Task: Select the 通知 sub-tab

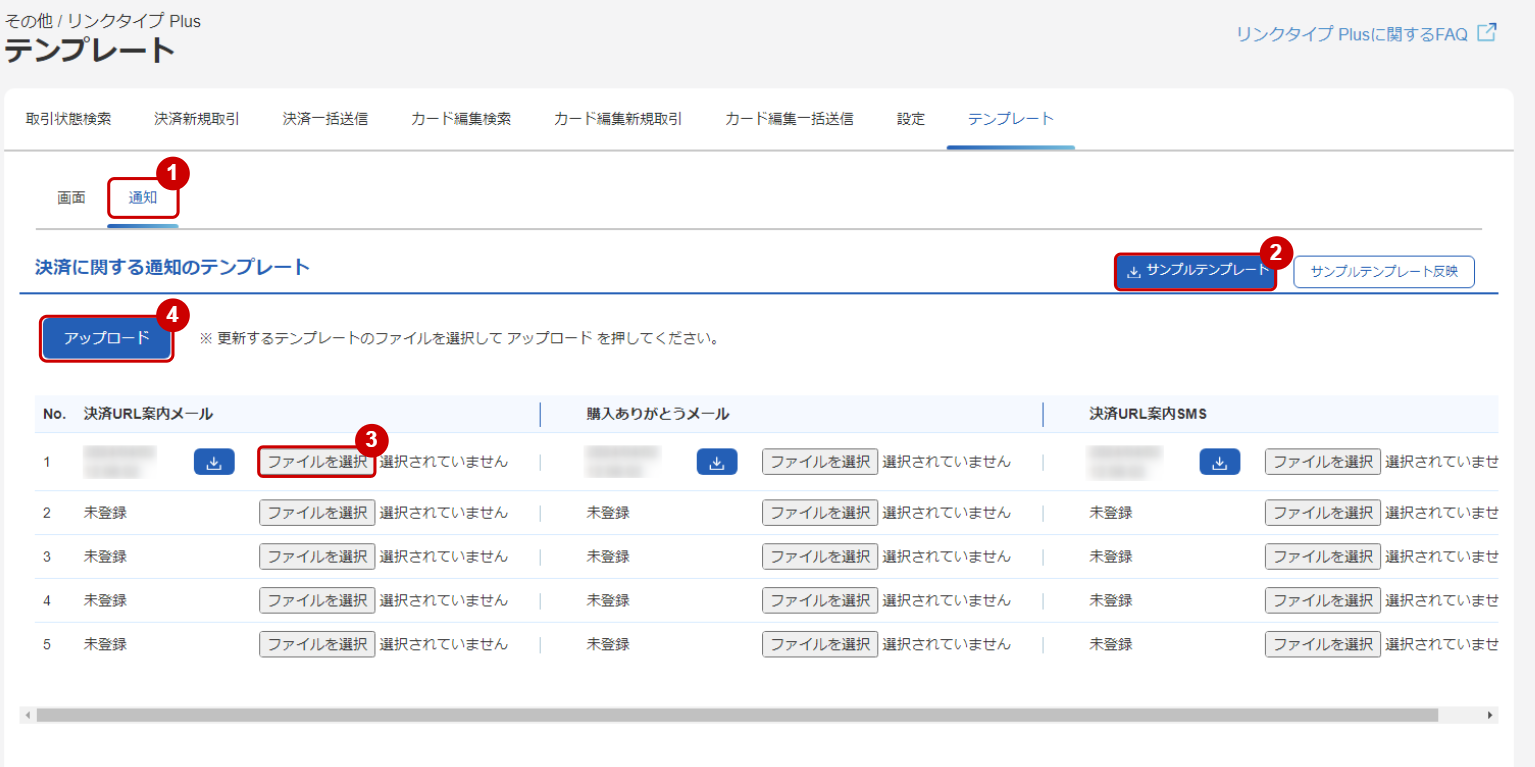Action: click(x=143, y=198)
